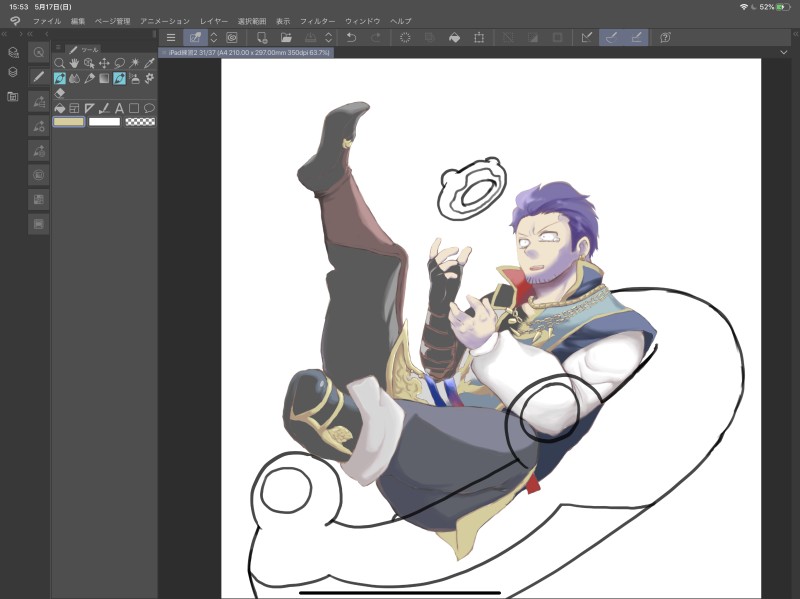Viewport: 800px width, 599px height.
Task: Open the Clip Studio spiral launcher
Action: click(232, 37)
